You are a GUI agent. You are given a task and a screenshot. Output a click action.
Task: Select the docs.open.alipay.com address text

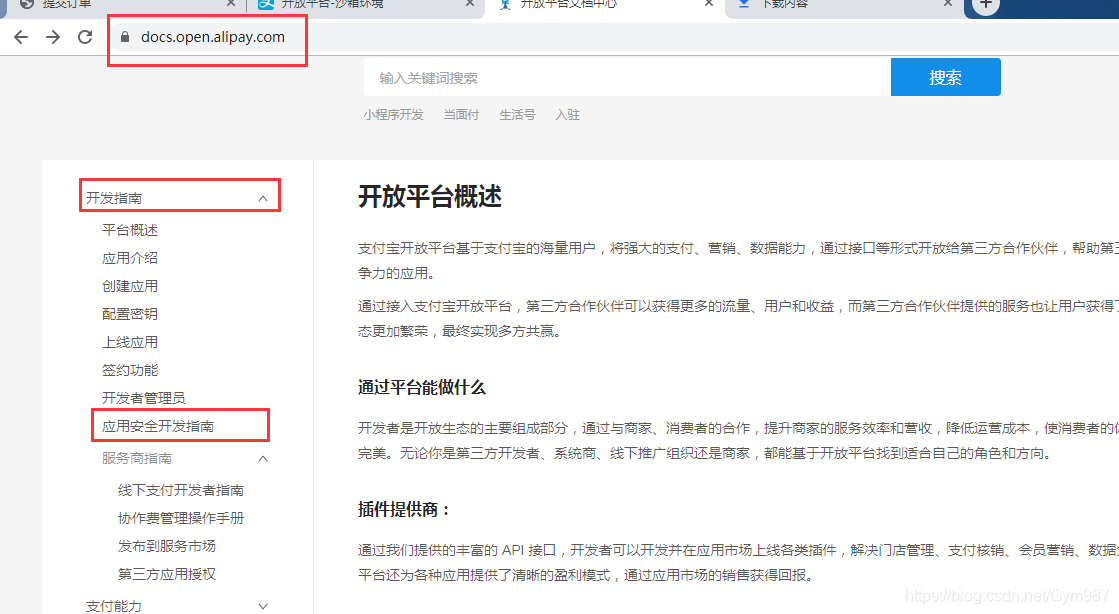click(x=213, y=37)
